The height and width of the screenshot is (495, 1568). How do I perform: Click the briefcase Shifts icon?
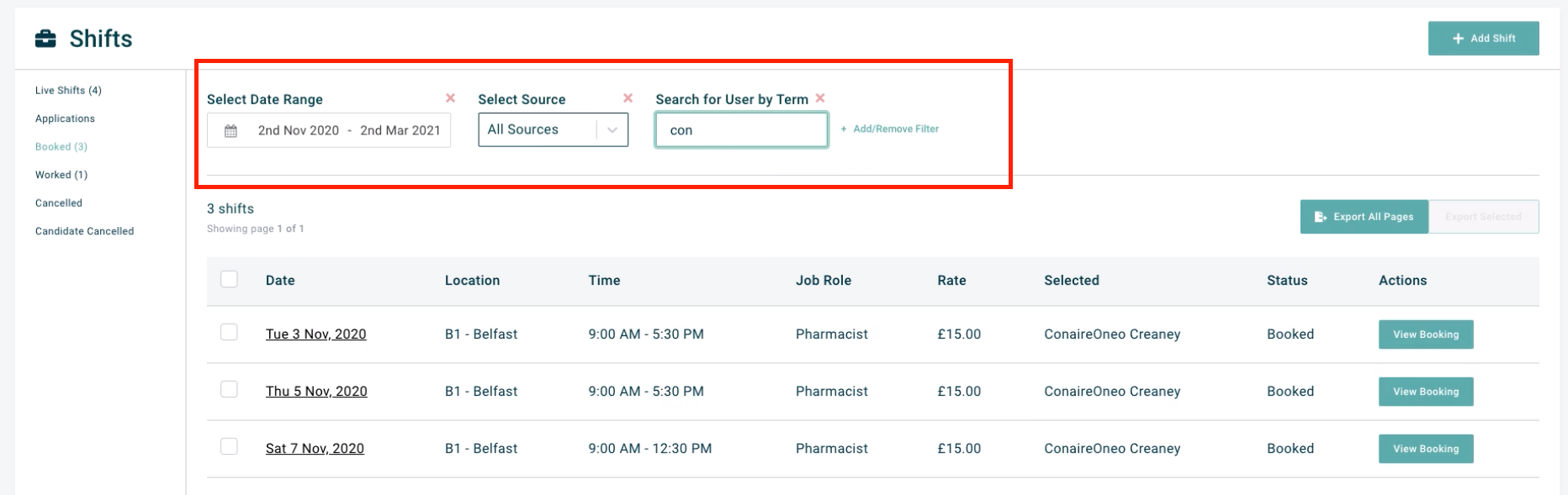[45, 39]
